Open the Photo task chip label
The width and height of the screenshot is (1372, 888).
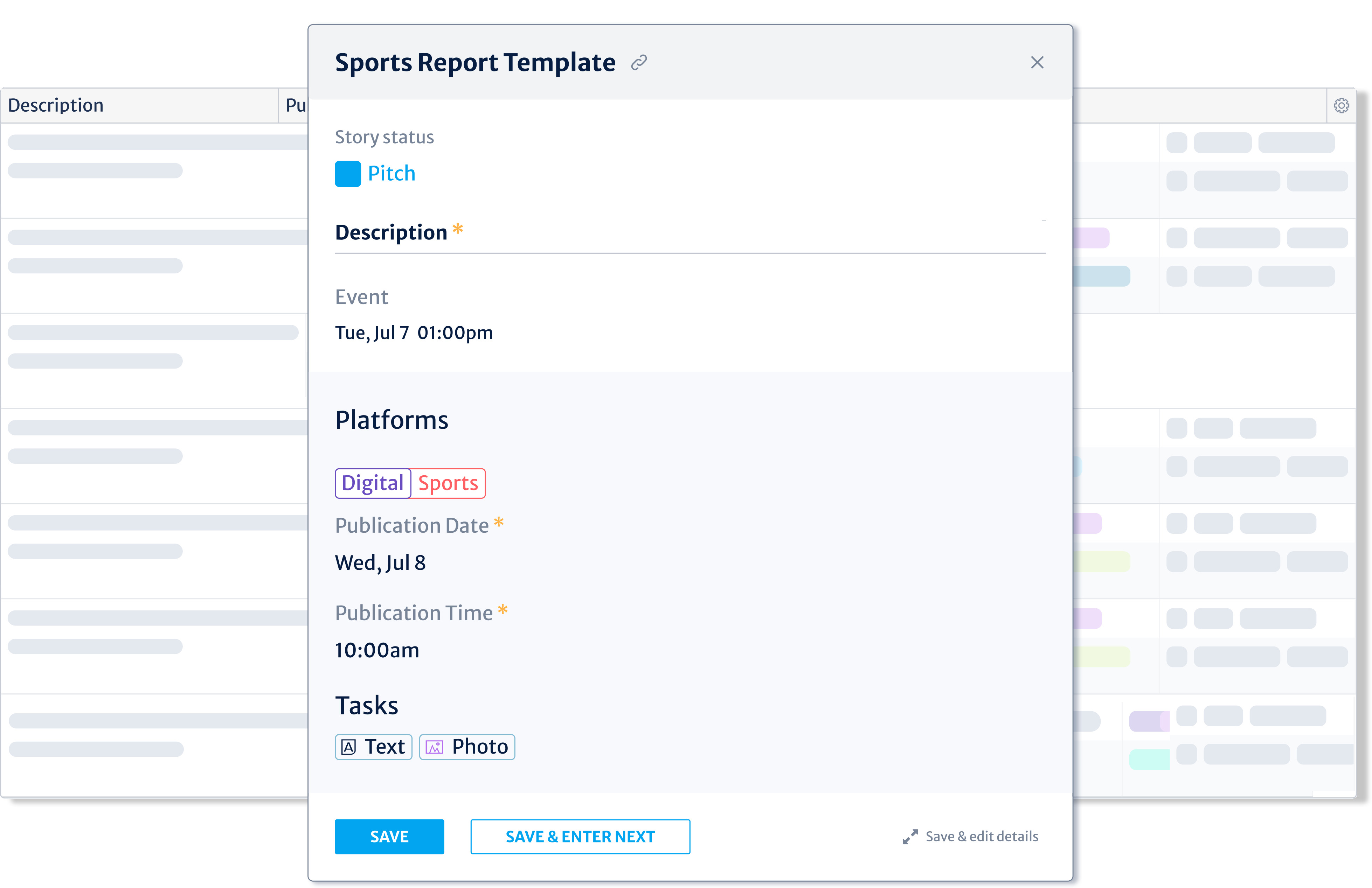[480, 747]
